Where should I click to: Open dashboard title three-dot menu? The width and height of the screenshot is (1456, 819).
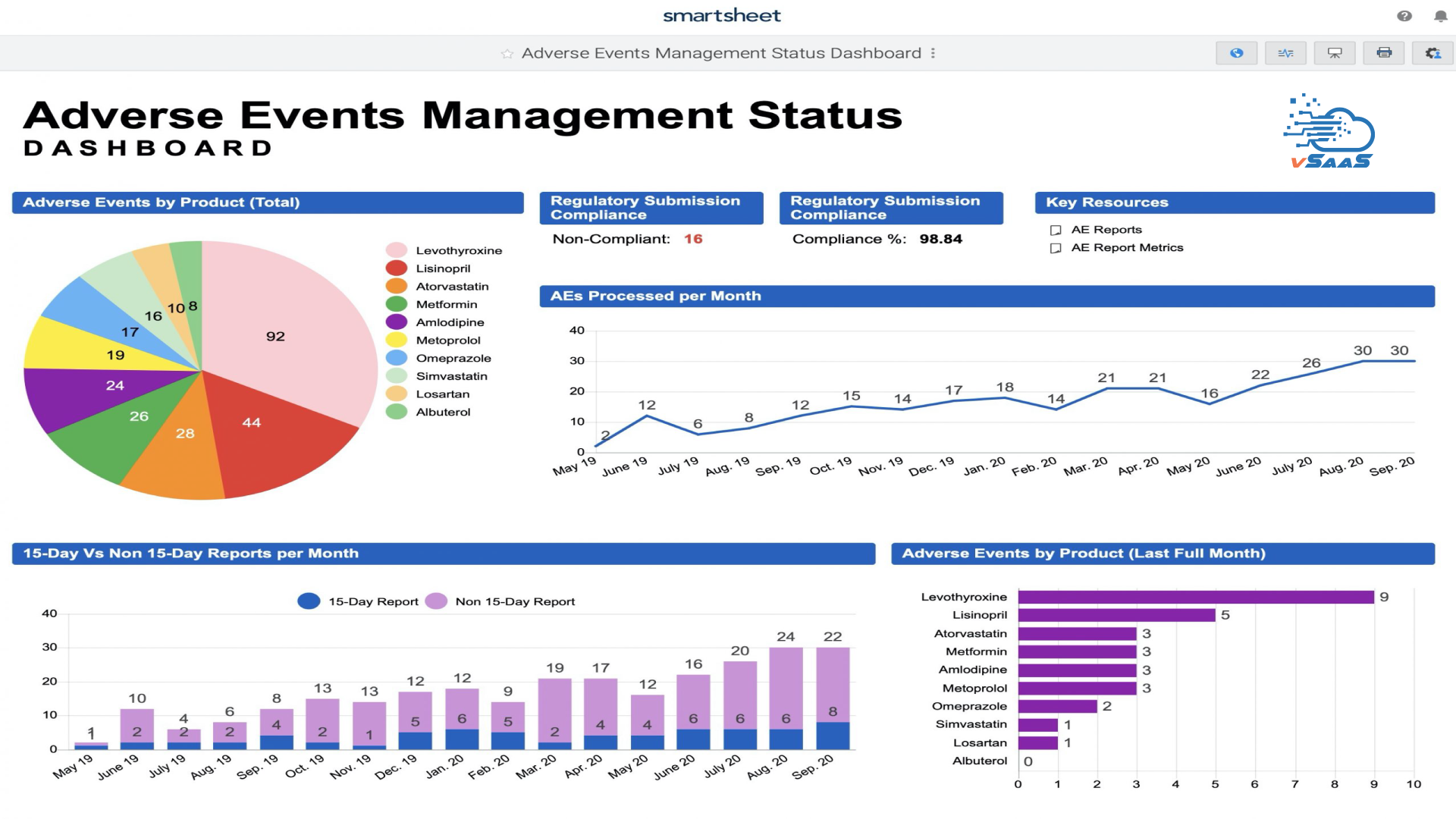click(x=933, y=53)
